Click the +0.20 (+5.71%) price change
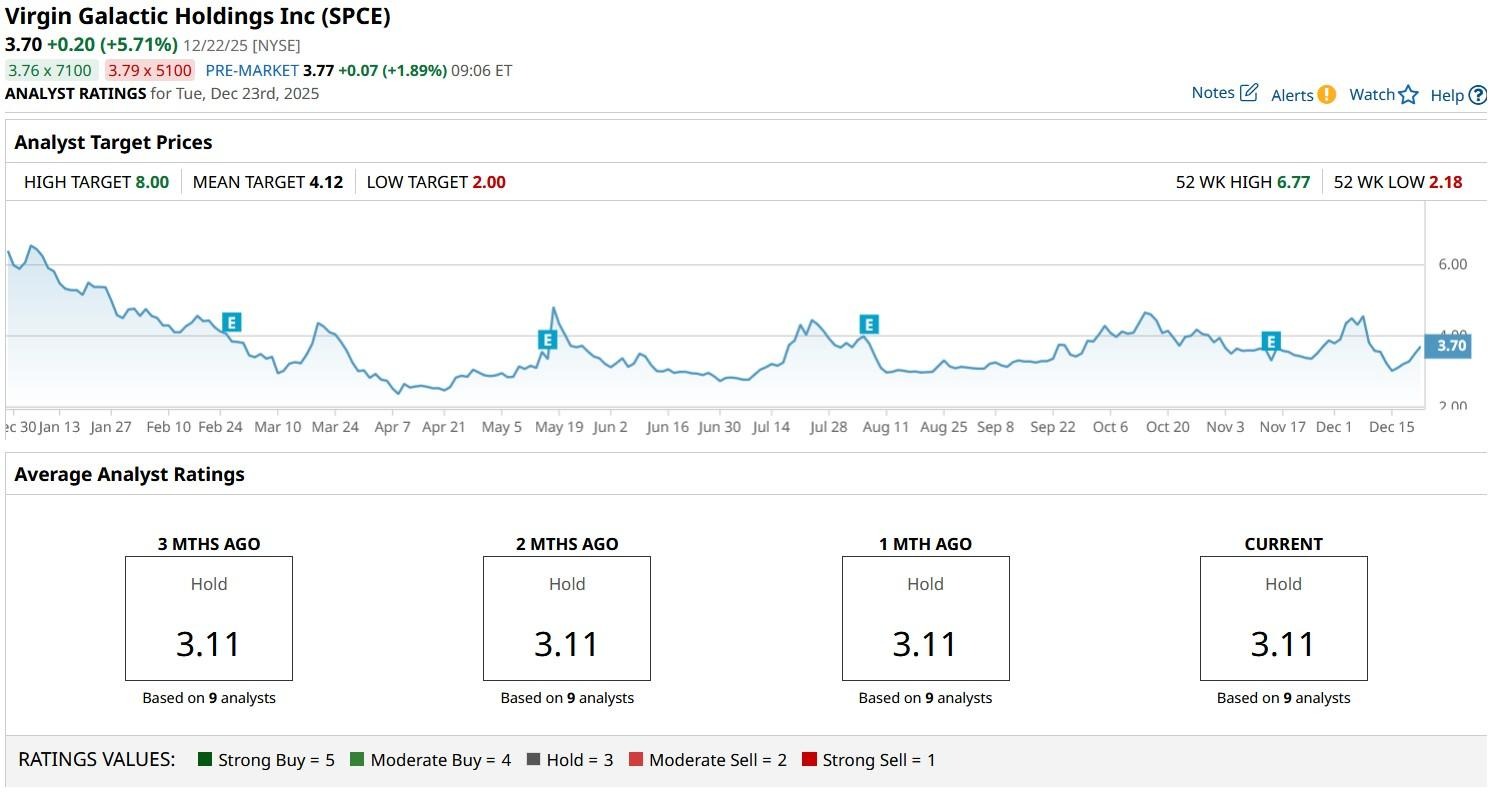This screenshot has height=793, width=1492. [112, 45]
